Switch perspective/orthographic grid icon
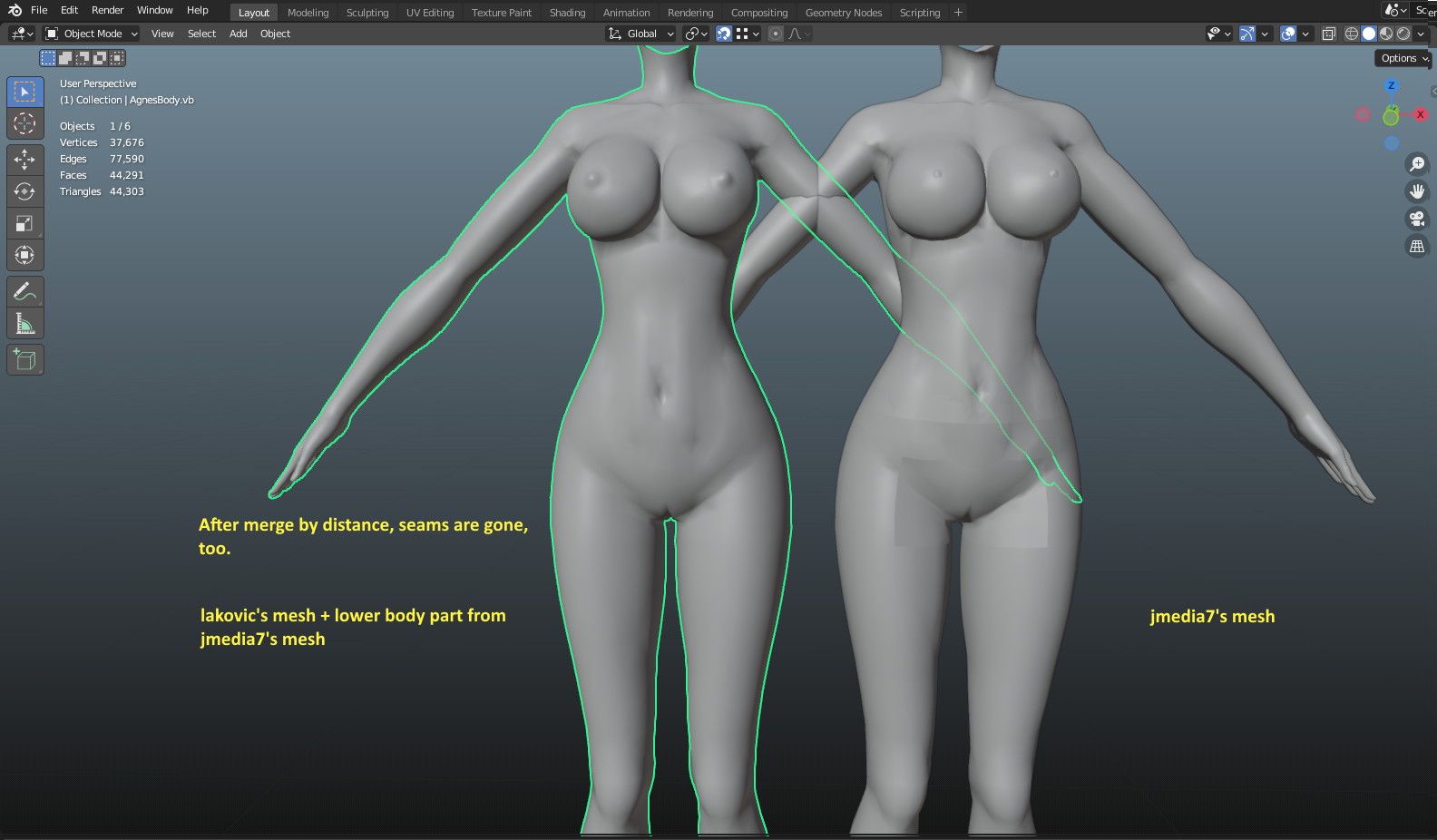The width and height of the screenshot is (1437, 840). tap(1417, 246)
